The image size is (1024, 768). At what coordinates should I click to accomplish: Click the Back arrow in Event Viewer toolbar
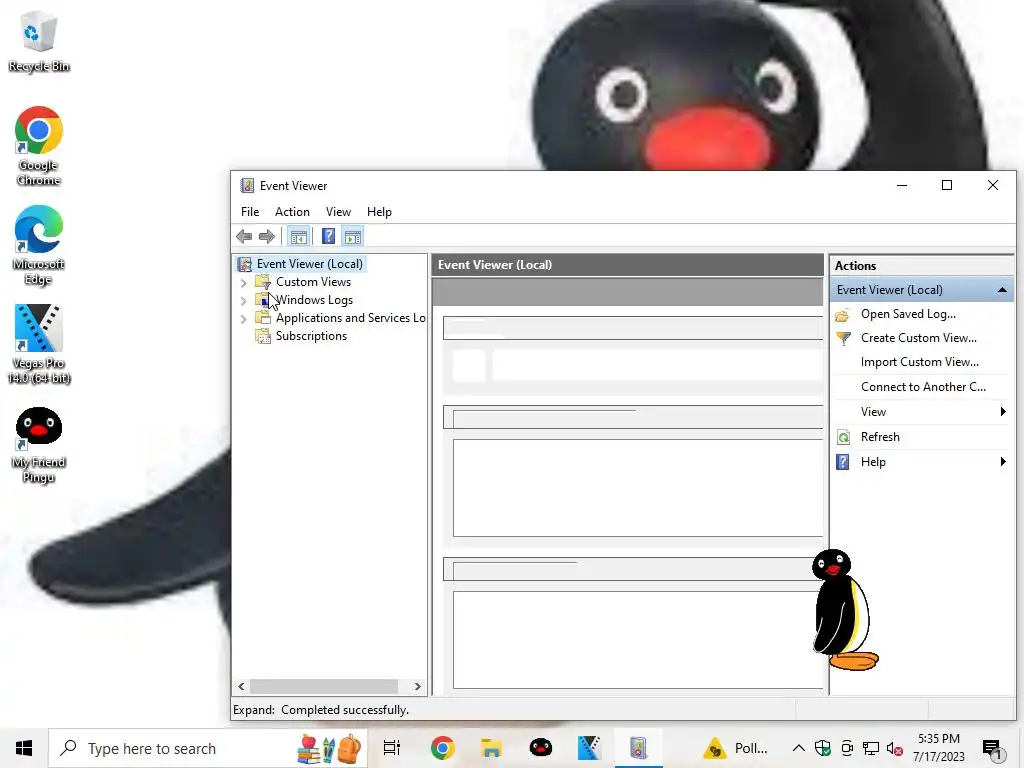244,236
